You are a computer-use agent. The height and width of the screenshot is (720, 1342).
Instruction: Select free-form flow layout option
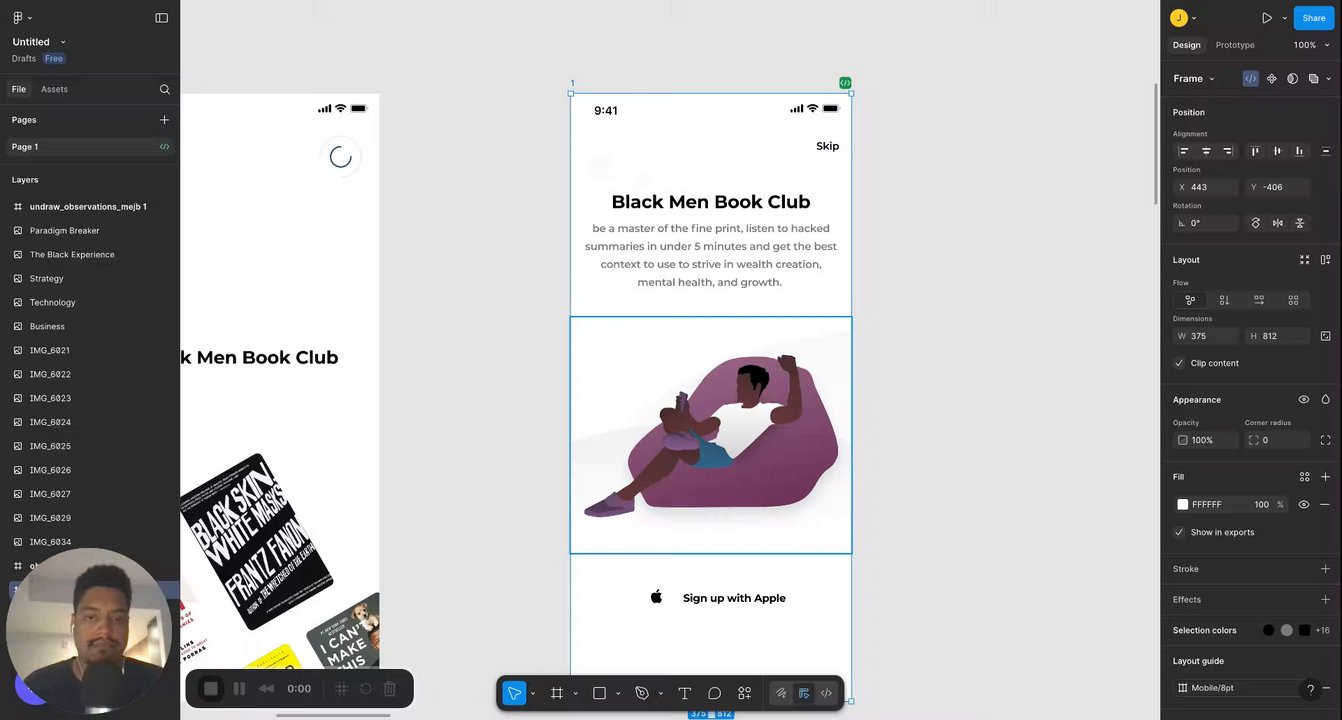pyautogui.click(x=1190, y=300)
